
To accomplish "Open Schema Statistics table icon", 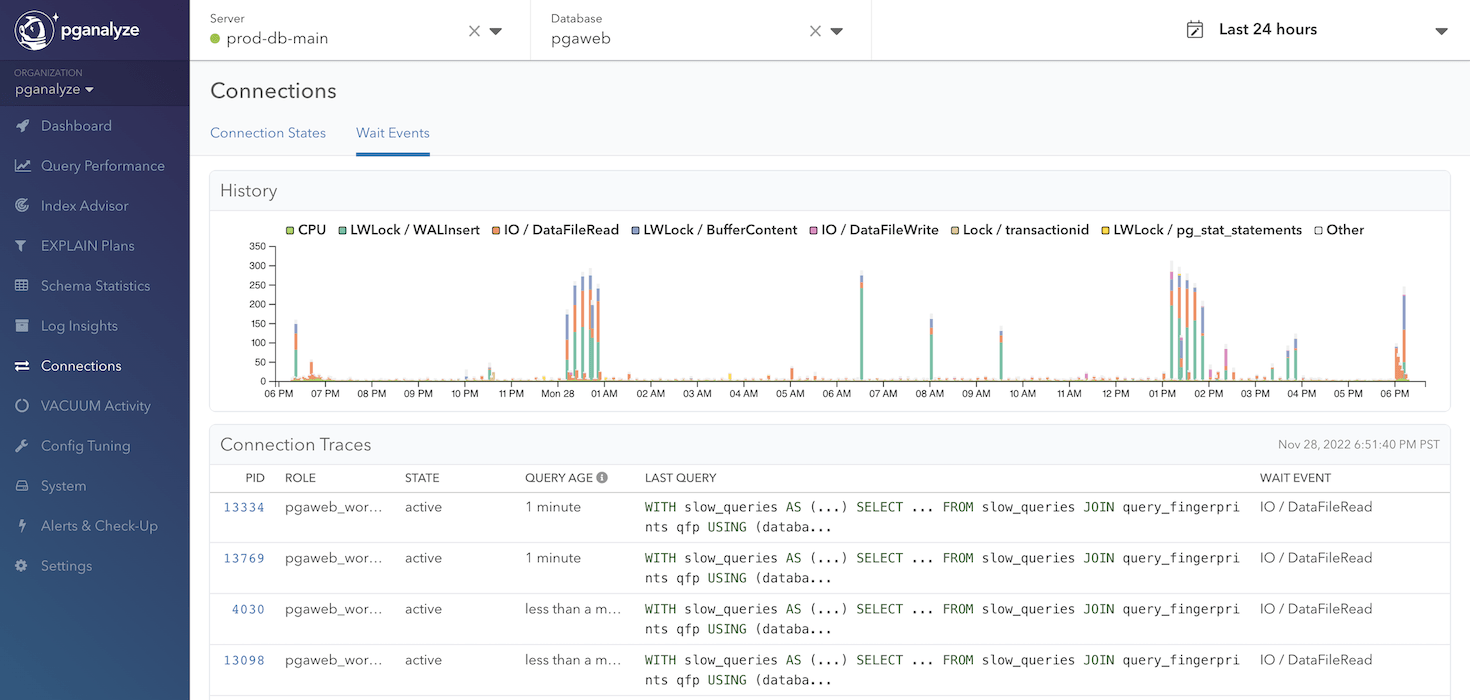I will (22, 286).
